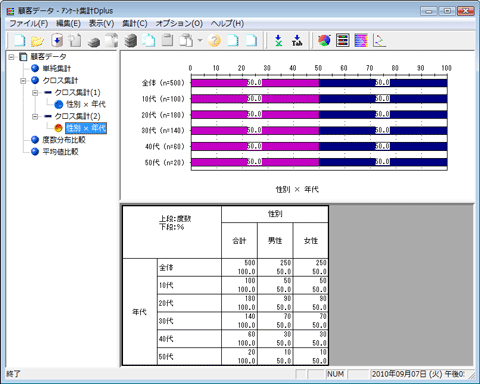Select クロス集計(1) in the tree

(x=77, y=93)
